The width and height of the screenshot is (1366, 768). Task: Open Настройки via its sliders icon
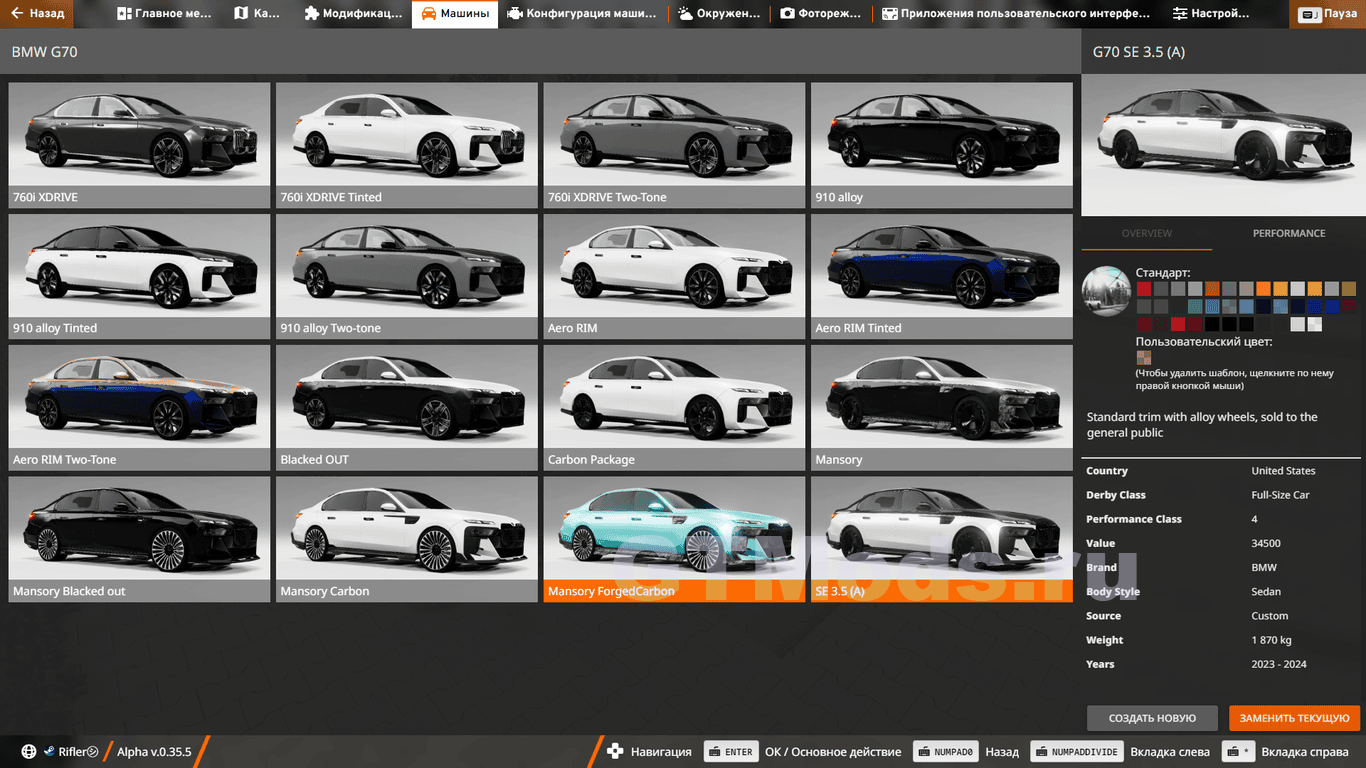point(1180,14)
